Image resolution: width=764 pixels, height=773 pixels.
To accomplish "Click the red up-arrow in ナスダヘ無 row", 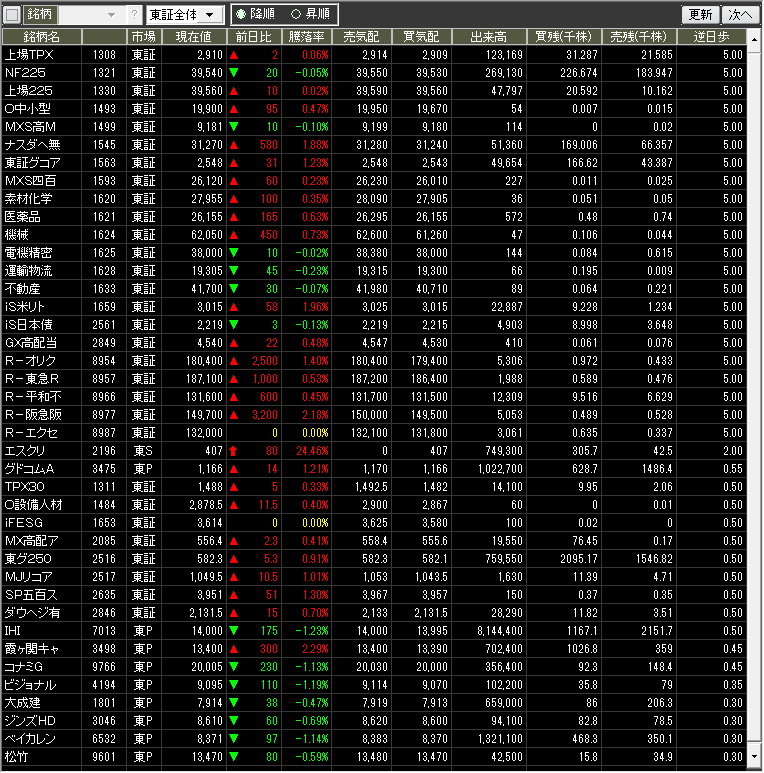I will pos(234,145).
